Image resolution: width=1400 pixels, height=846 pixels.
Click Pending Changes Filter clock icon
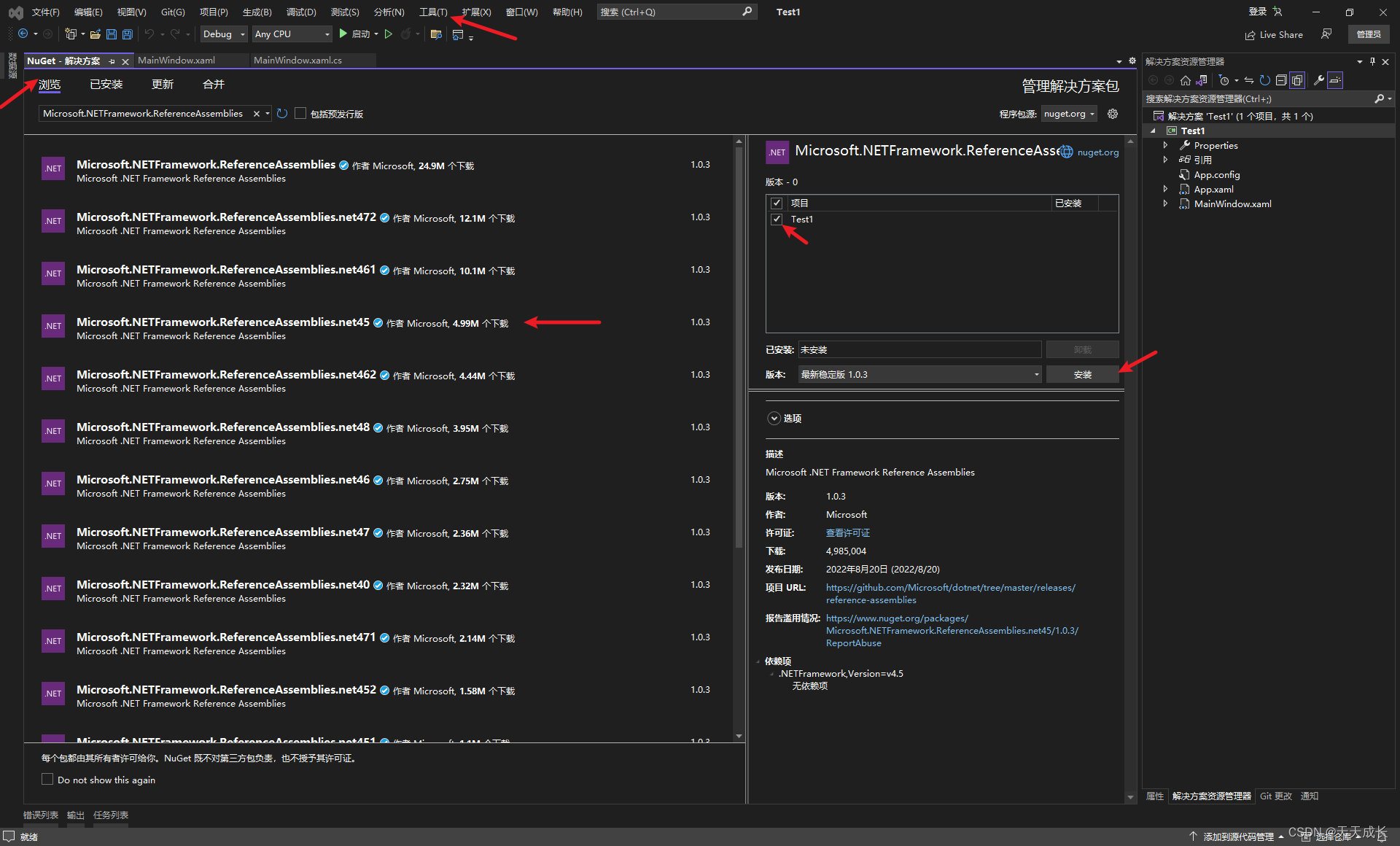coord(1224,80)
